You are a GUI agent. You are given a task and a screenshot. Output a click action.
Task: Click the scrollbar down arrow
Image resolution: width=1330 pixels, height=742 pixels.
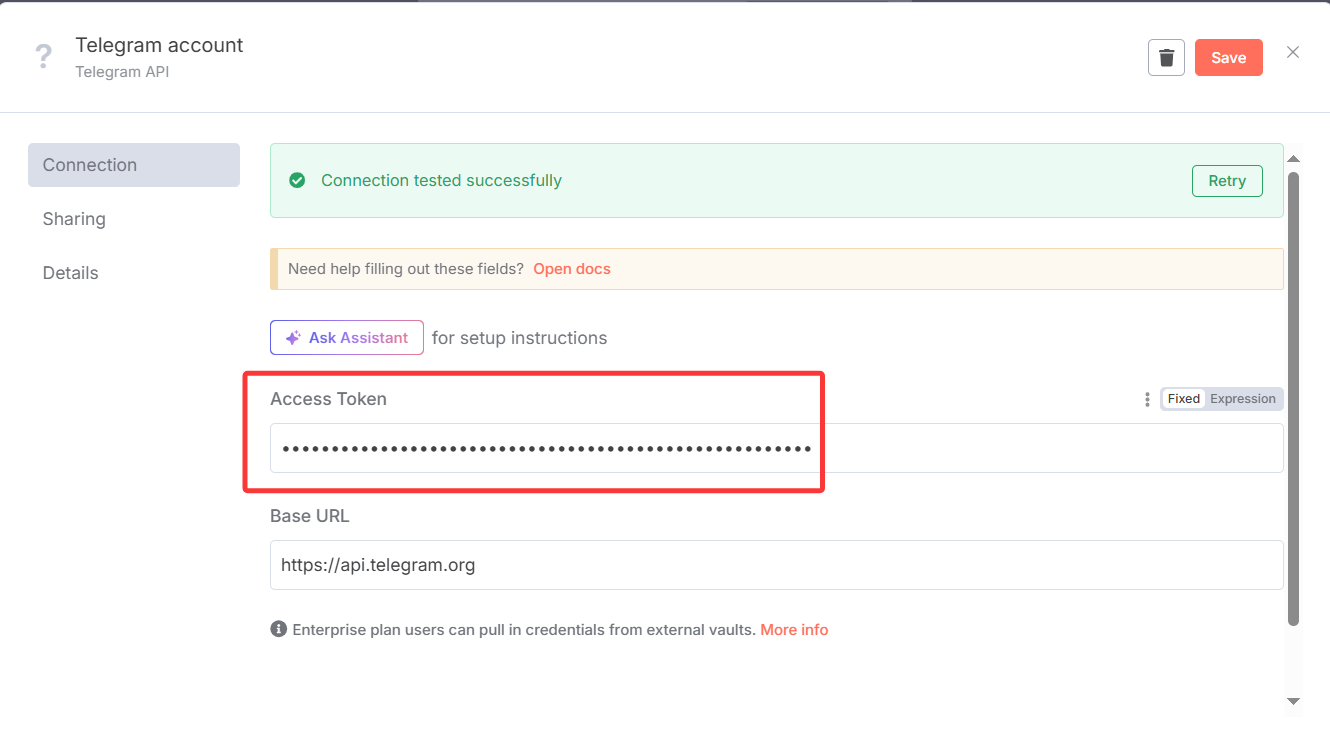[1293, 702]
